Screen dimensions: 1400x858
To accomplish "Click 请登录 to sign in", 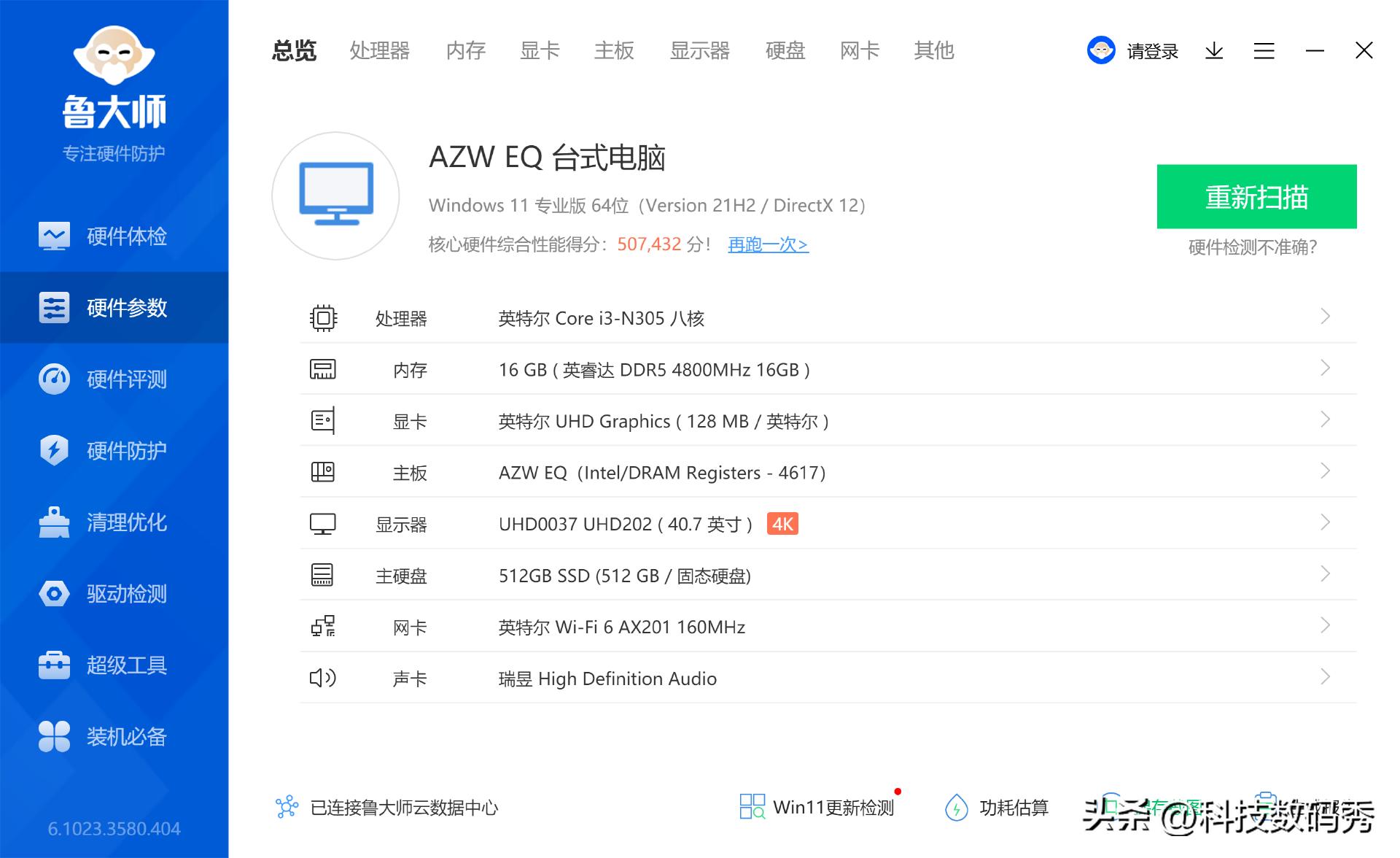I will click(1152, 50).
